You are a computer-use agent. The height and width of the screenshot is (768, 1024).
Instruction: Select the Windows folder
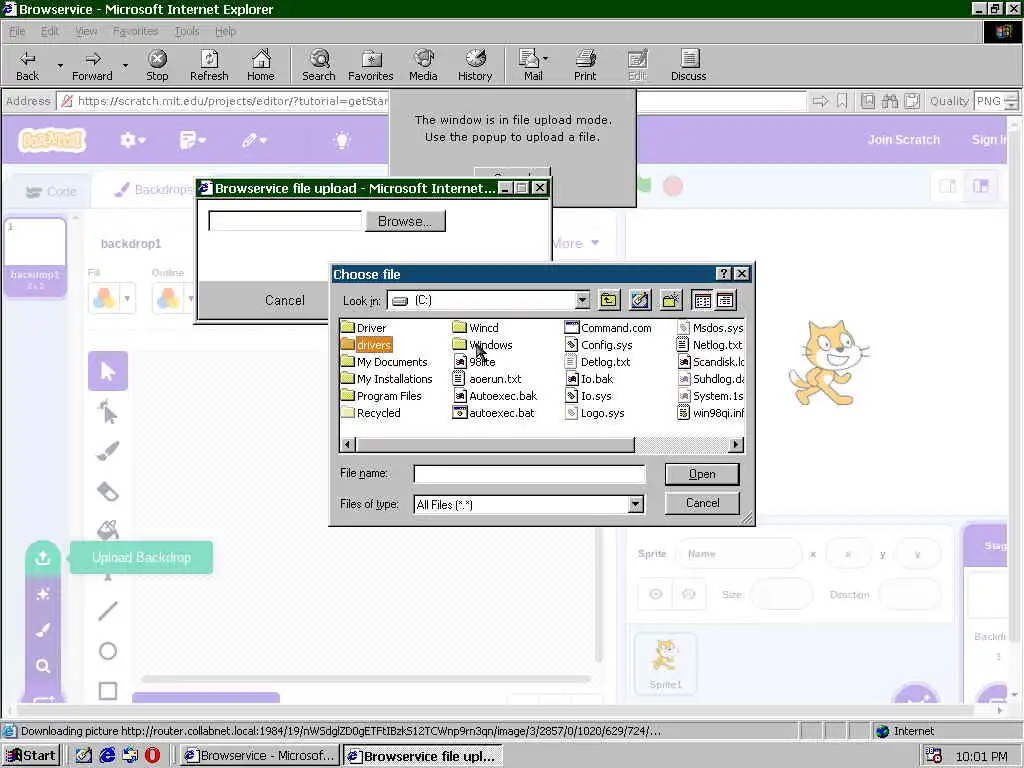pos(482,345)
